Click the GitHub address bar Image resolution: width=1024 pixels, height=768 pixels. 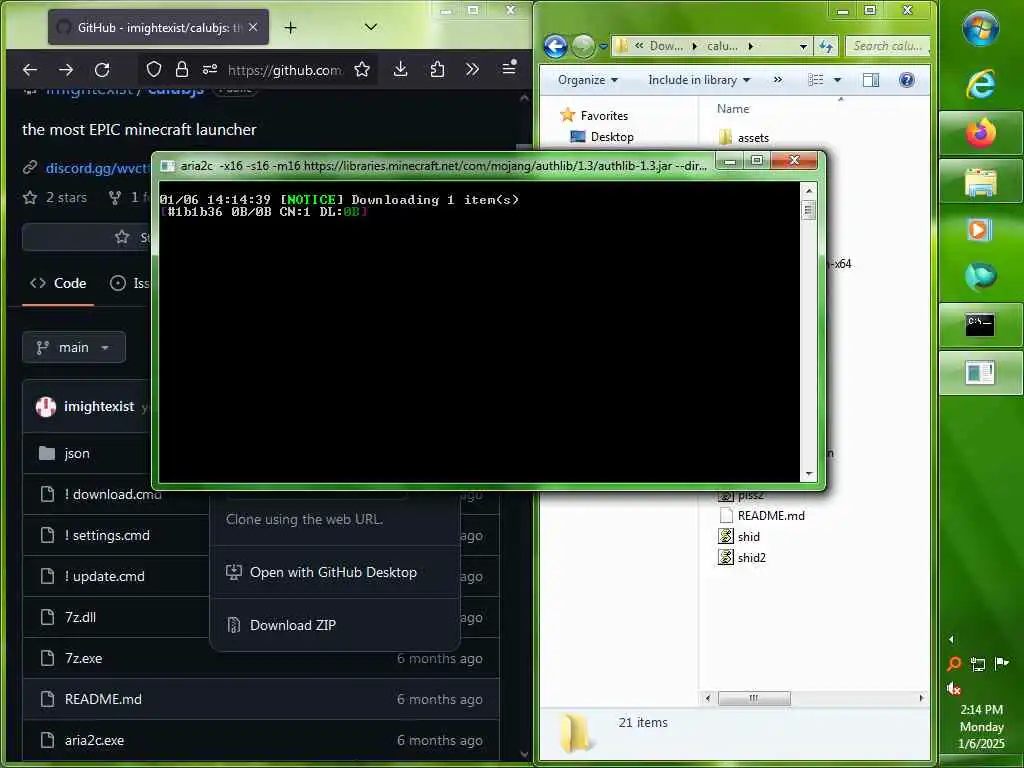click(284, 70)
